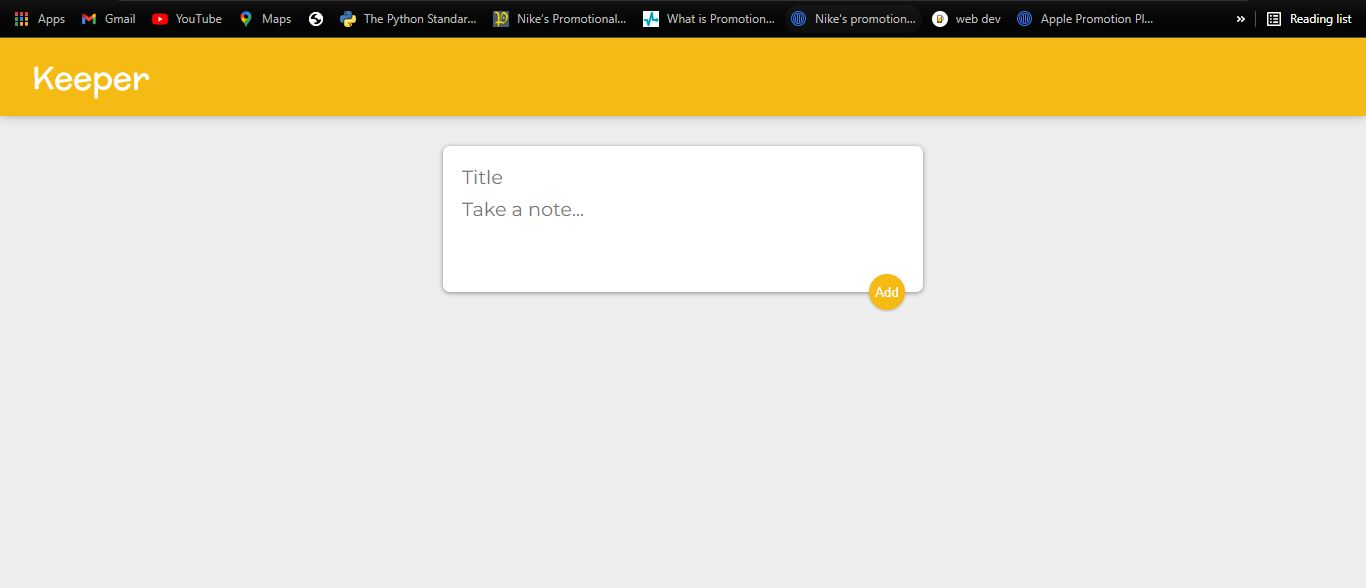Click the Reading list icon
Image resolution: width=1366 pixels, height=588 pixels.
point(1273,18)
